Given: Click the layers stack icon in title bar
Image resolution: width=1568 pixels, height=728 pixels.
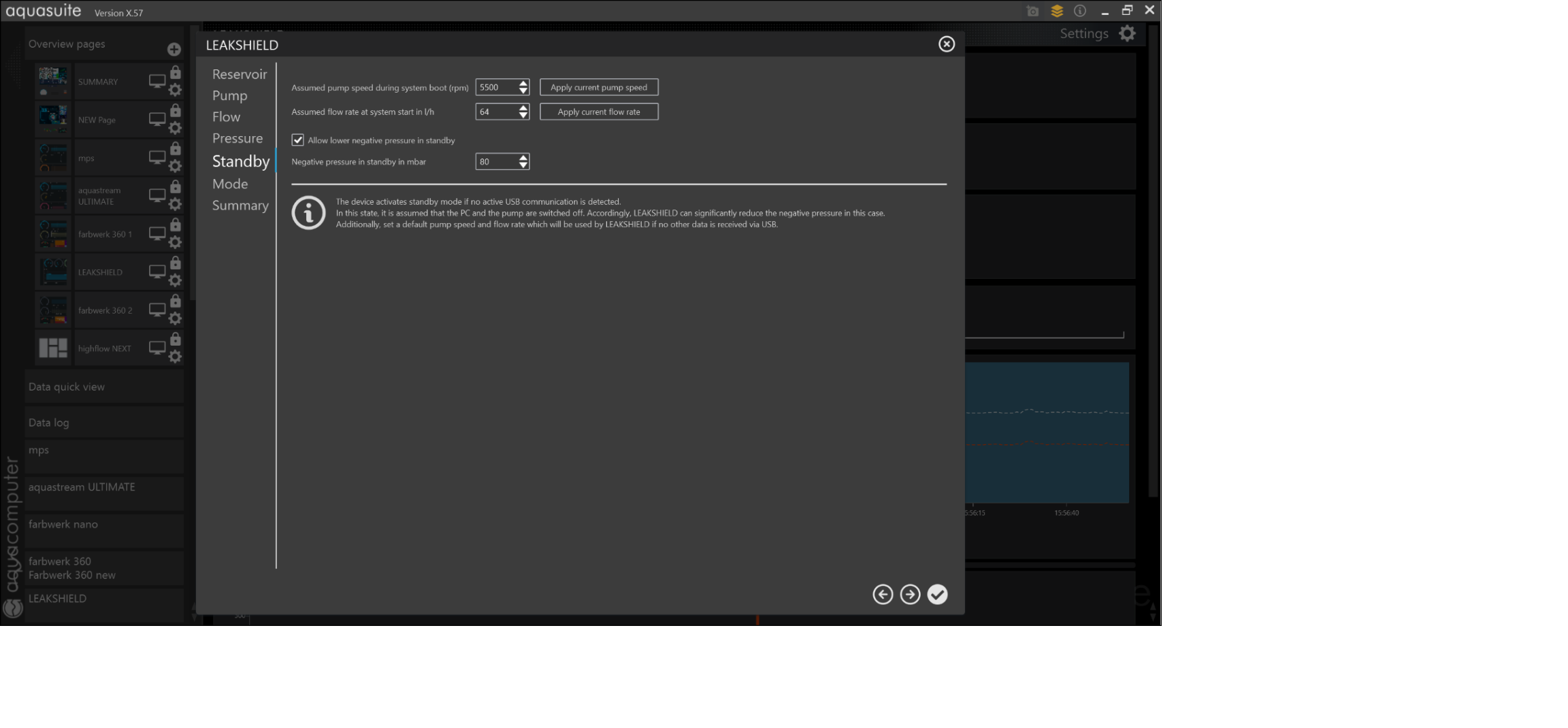Looking at the screenshot, I should tap(1057, 11).
